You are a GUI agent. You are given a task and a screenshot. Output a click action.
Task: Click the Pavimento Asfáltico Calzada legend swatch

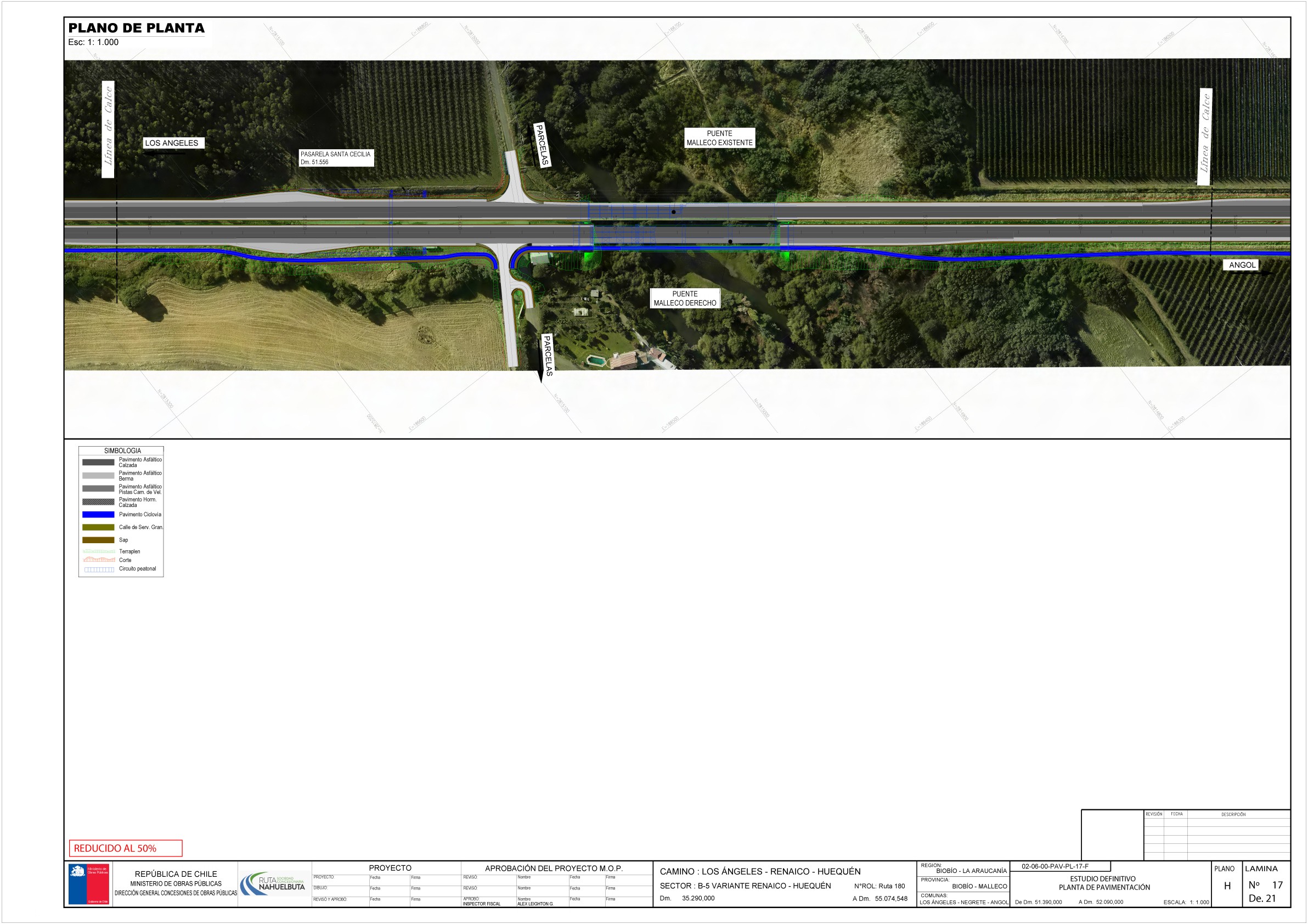point(98,462)
